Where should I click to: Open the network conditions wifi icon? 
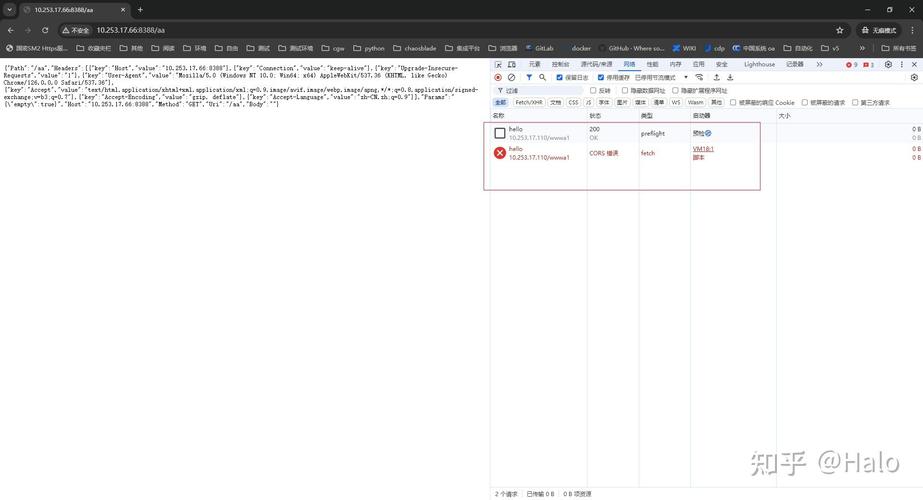coord(699,77)
